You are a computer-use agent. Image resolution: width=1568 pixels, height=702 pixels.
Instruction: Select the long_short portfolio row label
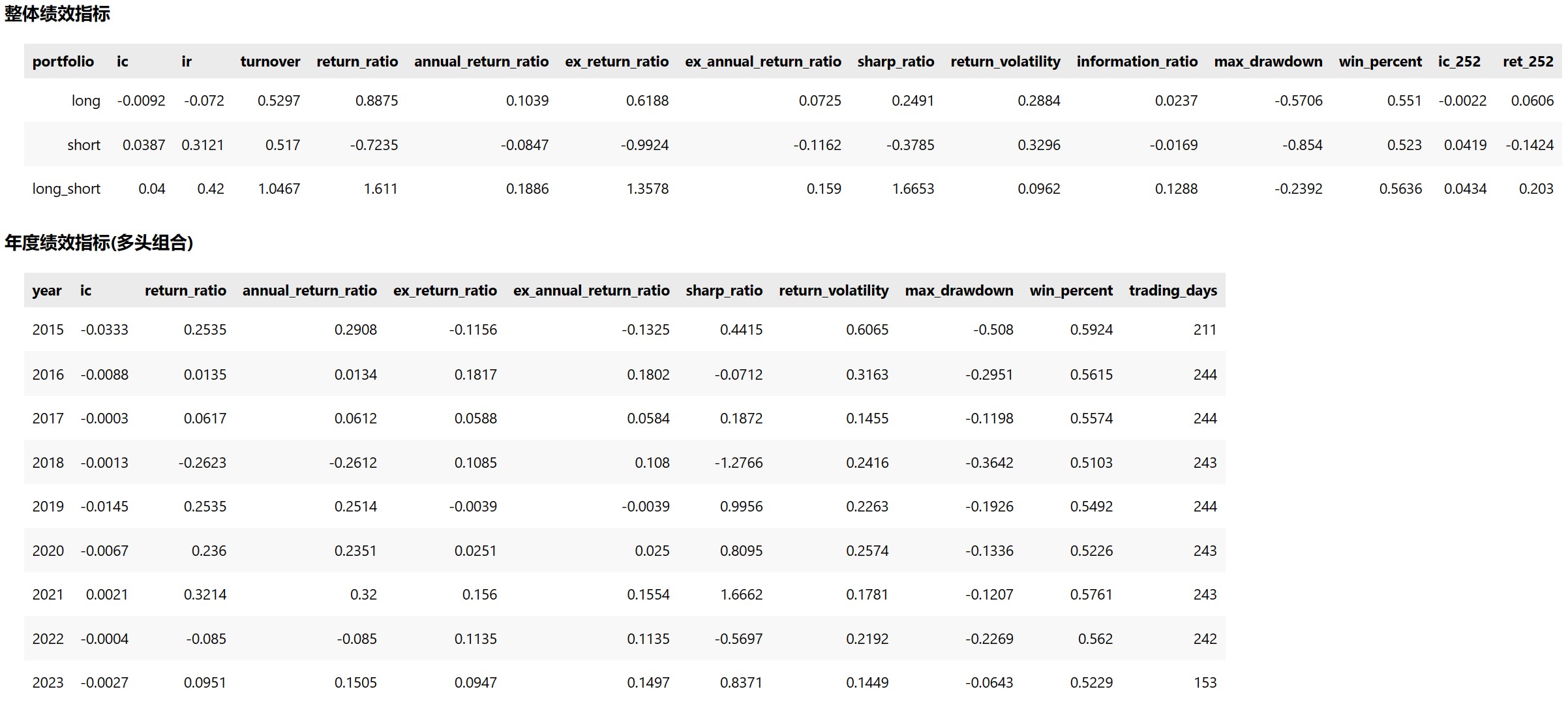coord(67,189)
